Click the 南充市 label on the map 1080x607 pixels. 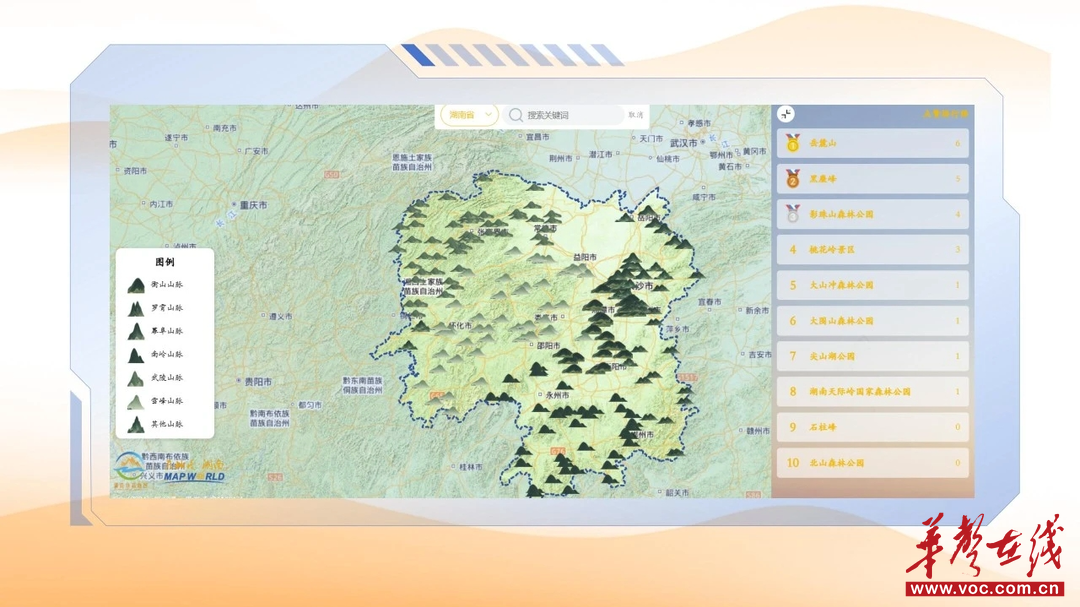pyautogui.click(x=225, y=128)
